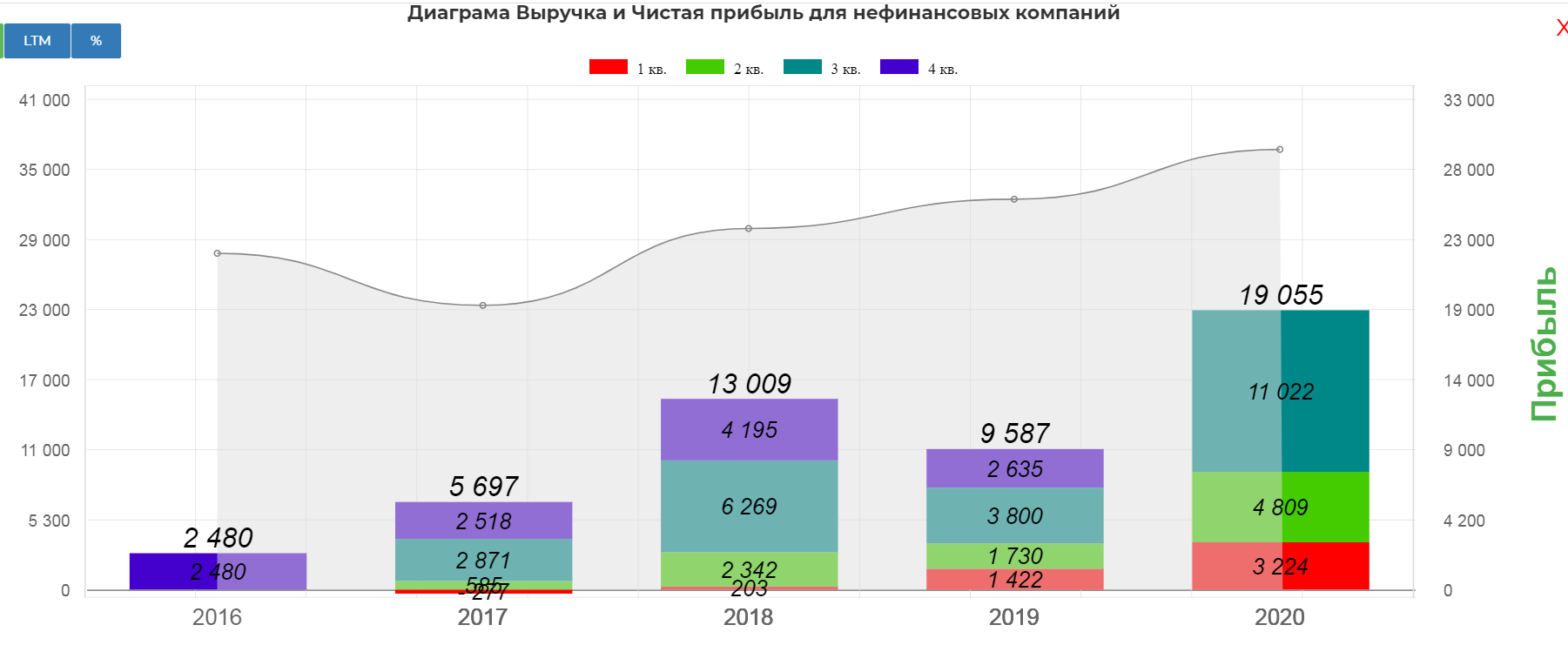
Task: Select the 2017 point on the revenue line
Action: point(483,306)
